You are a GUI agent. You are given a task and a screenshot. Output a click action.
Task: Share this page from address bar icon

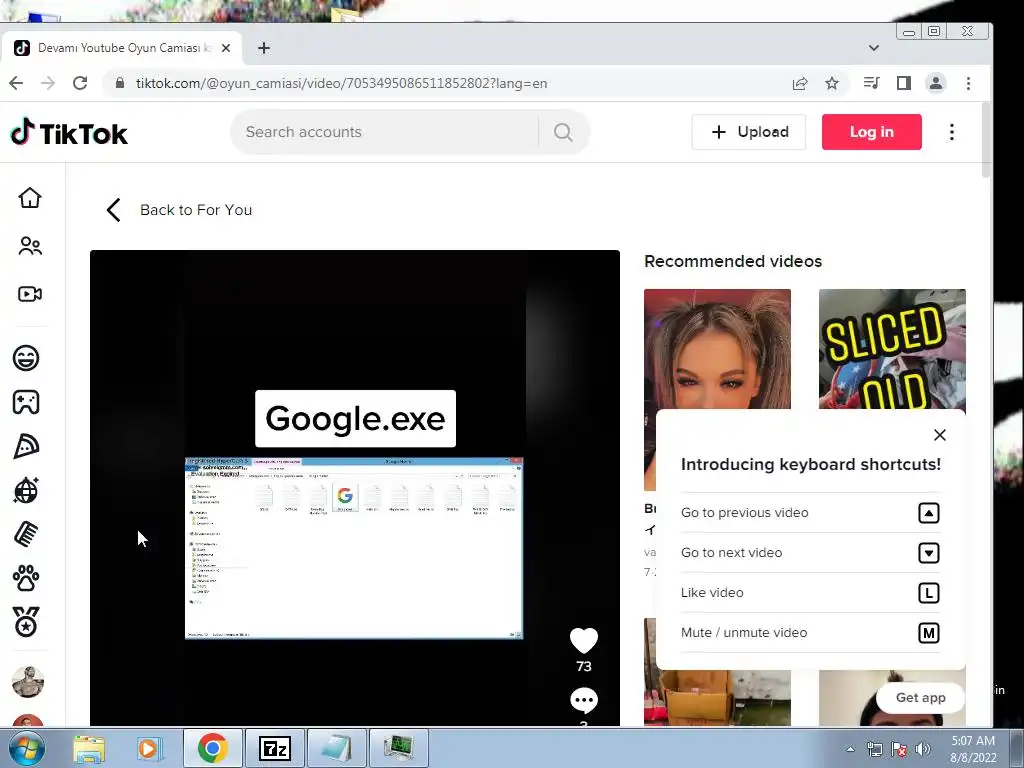(799, 83)
